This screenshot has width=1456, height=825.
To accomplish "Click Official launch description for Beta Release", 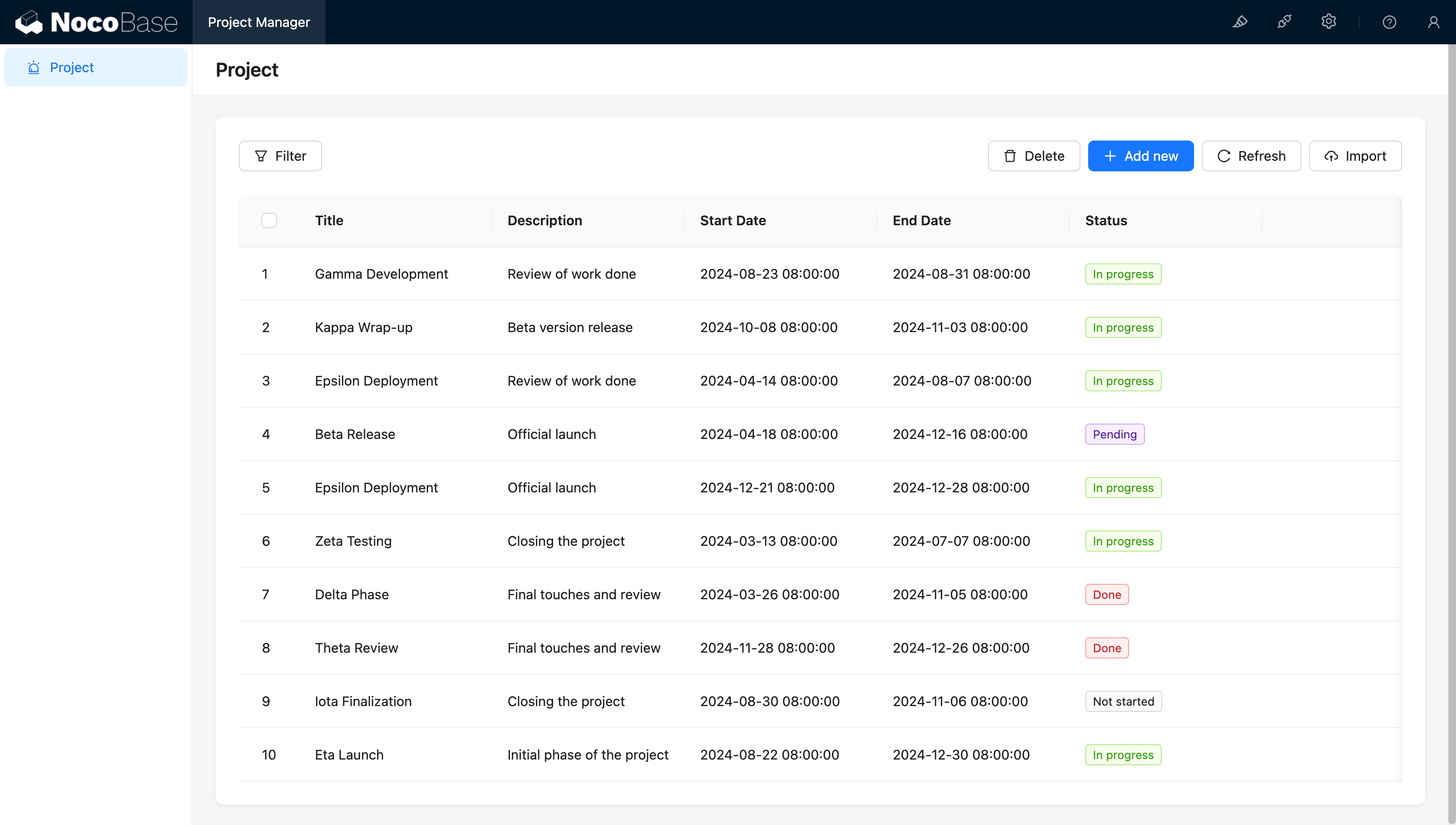I will [551, 434].
